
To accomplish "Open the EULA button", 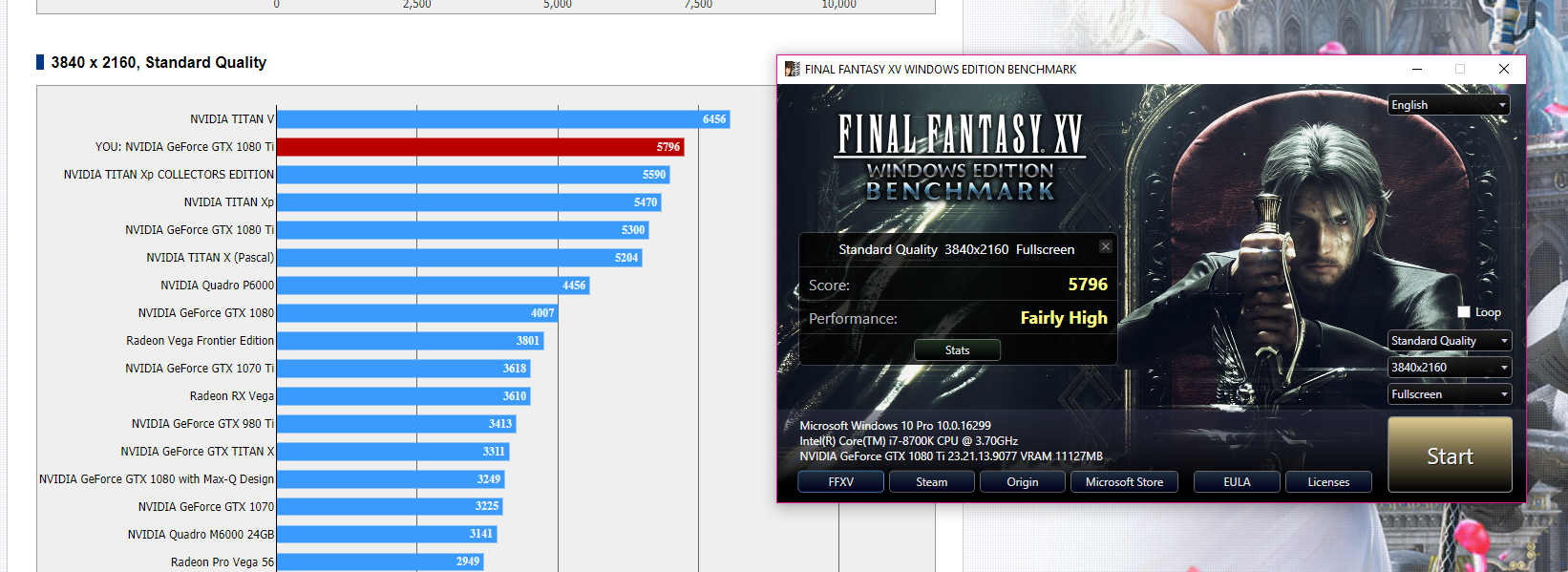I will click(1237, 482).
